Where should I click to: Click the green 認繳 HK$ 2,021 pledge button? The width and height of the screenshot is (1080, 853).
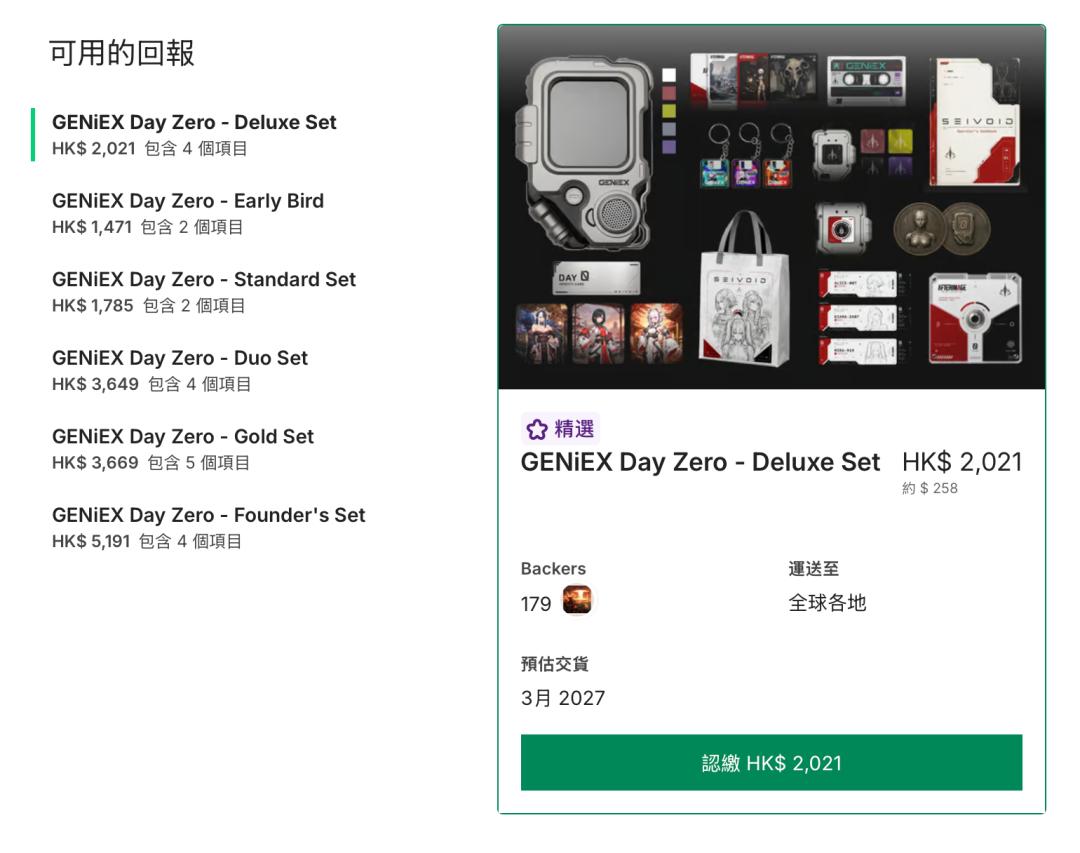pos(771,763)
